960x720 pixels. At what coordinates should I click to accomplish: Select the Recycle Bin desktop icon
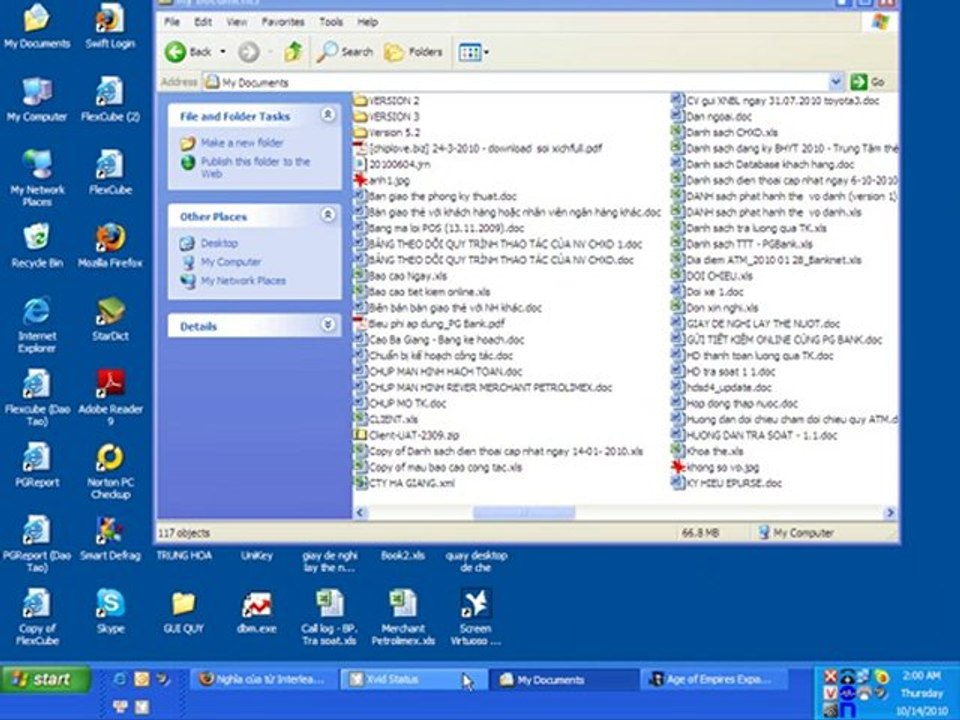tap(37, 245)
